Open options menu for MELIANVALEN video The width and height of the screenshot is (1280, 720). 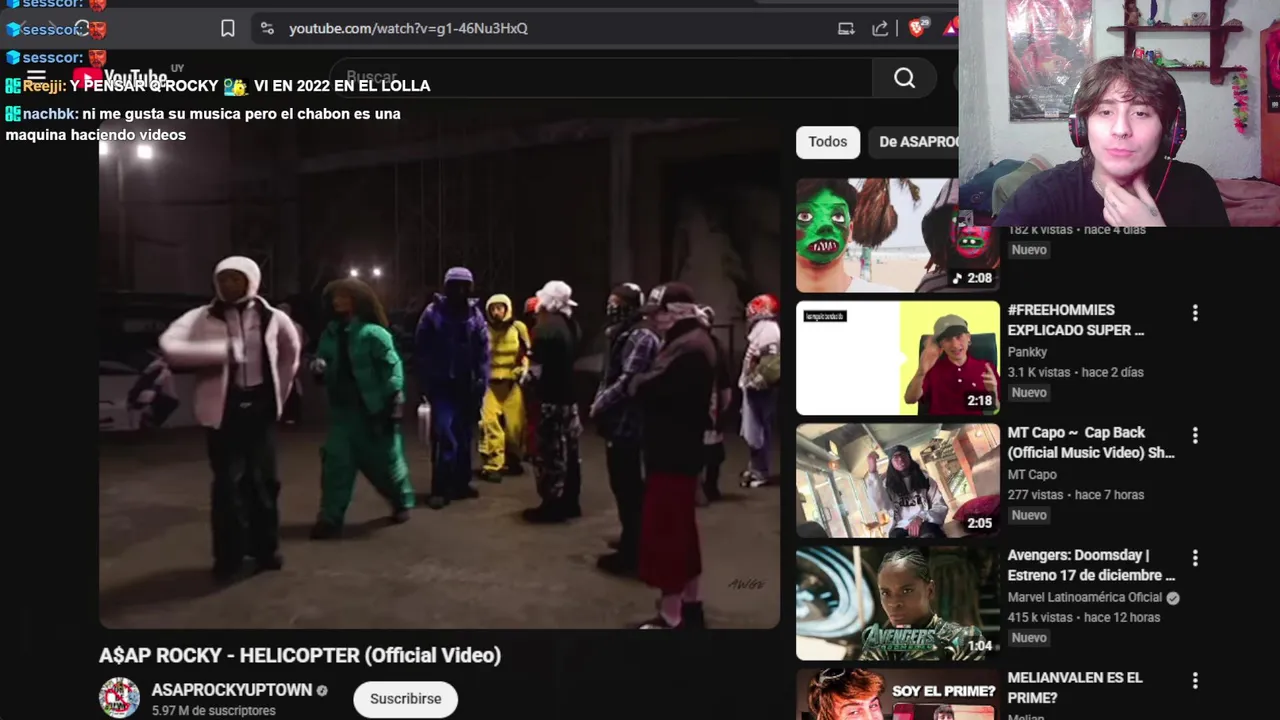(1195, 681)
